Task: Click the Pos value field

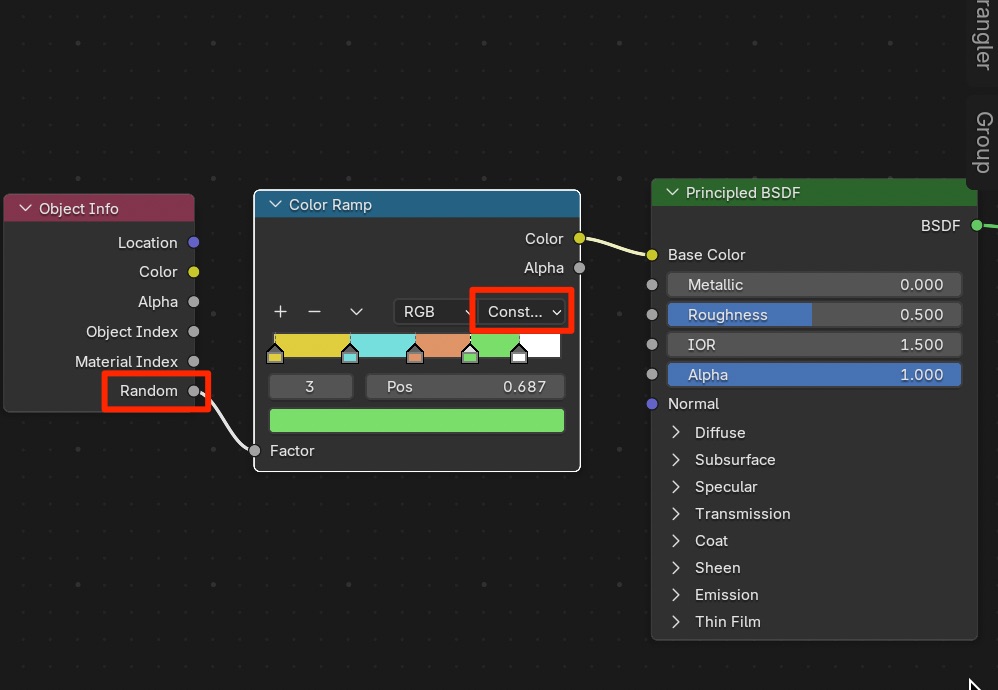Action: [x=465, y=387]
